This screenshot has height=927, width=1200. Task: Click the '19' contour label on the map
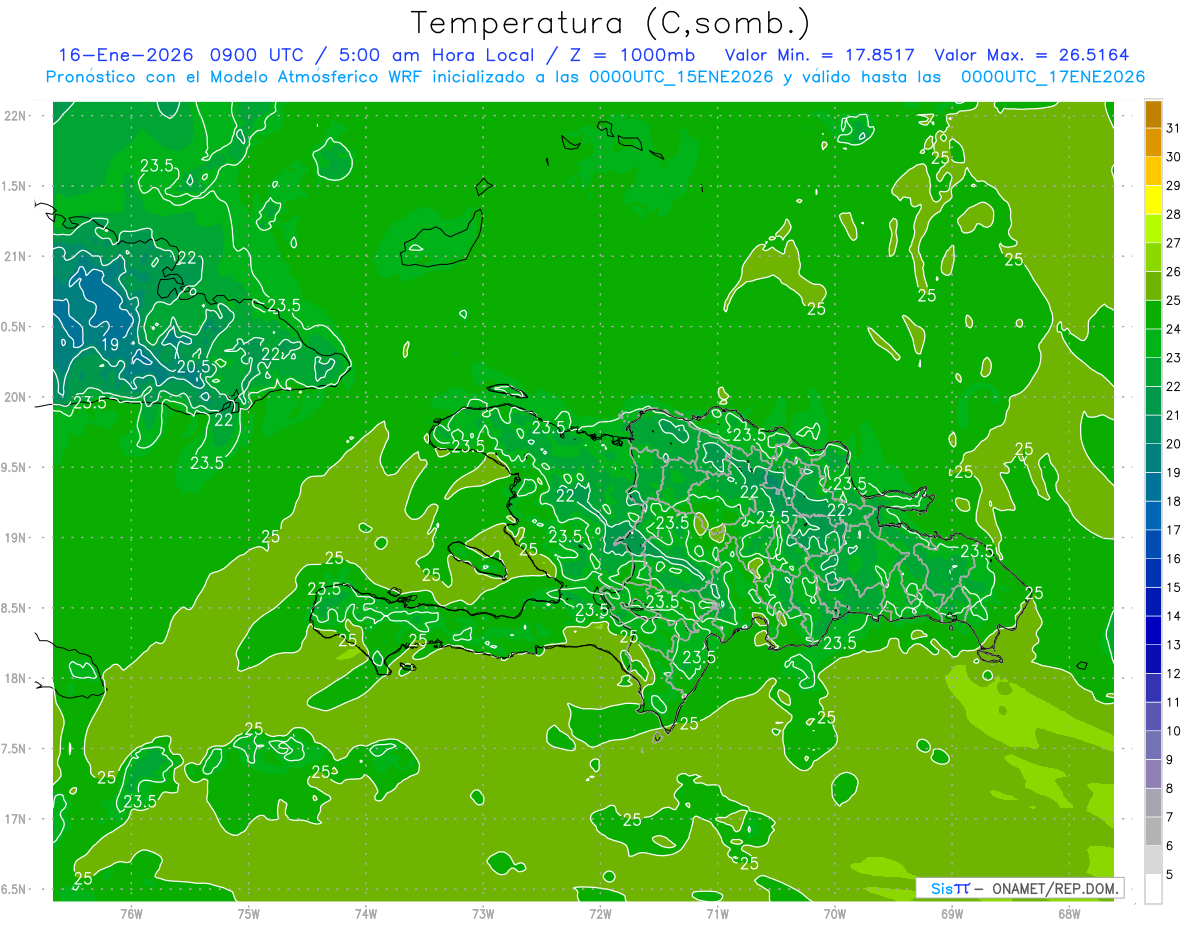110,344
